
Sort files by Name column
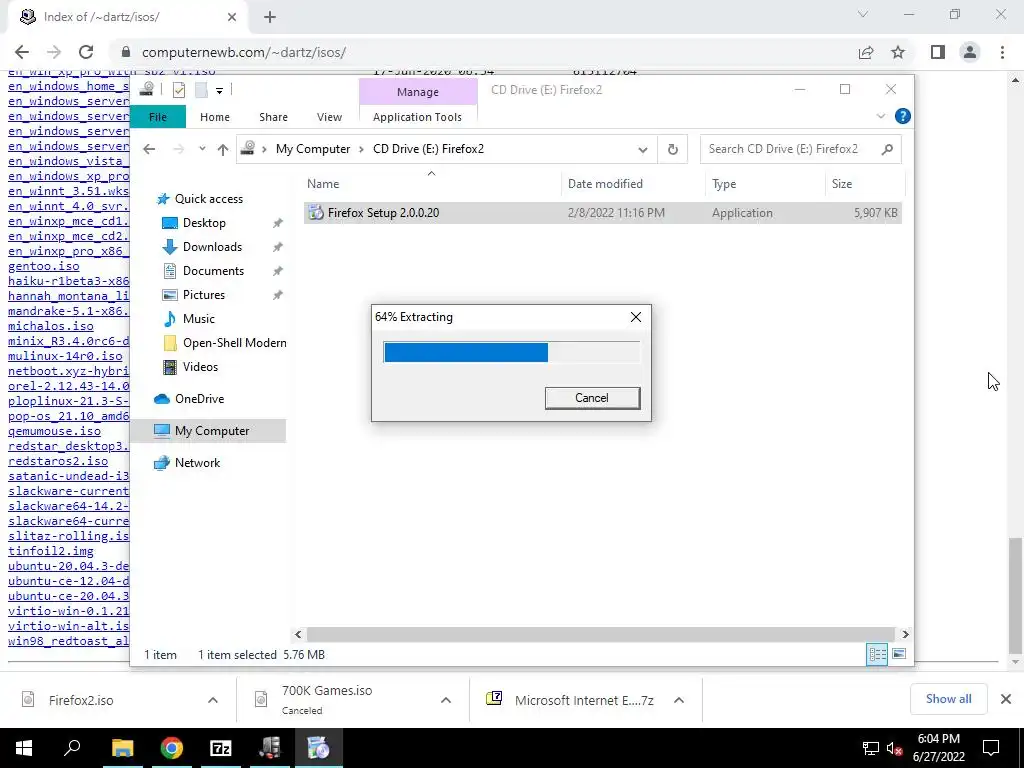point(431,184)
